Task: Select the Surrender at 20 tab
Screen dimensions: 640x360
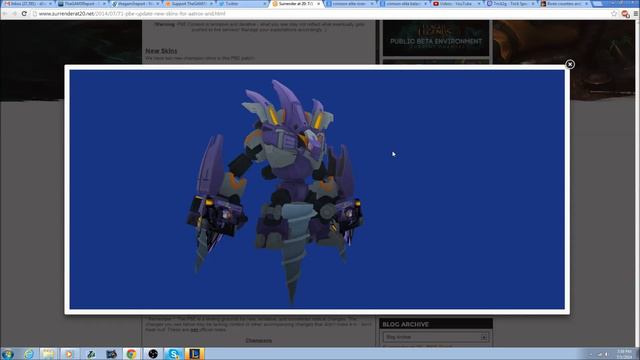Action: 295,4
